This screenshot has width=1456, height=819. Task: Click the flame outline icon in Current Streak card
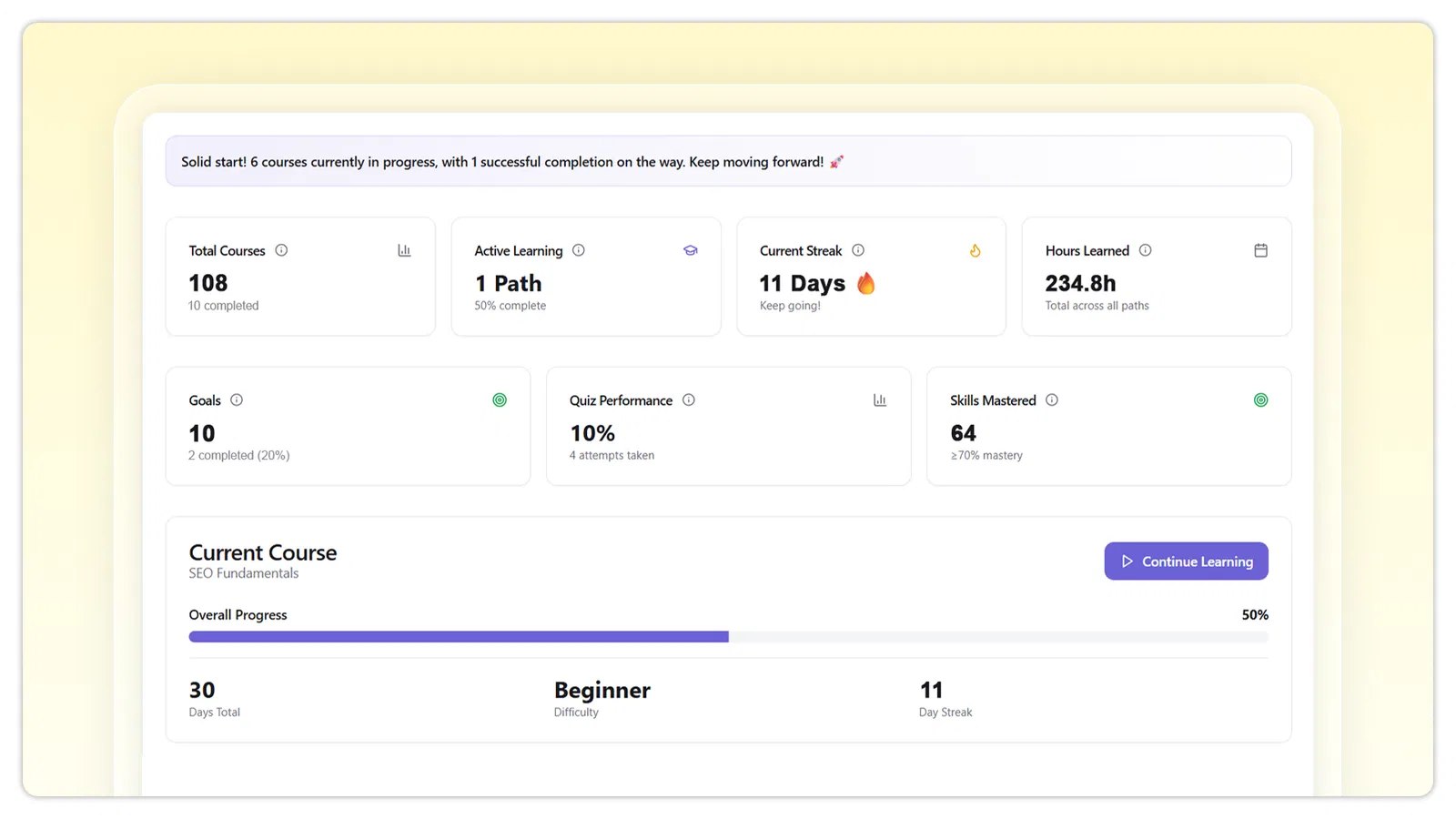tap(975, 250)
